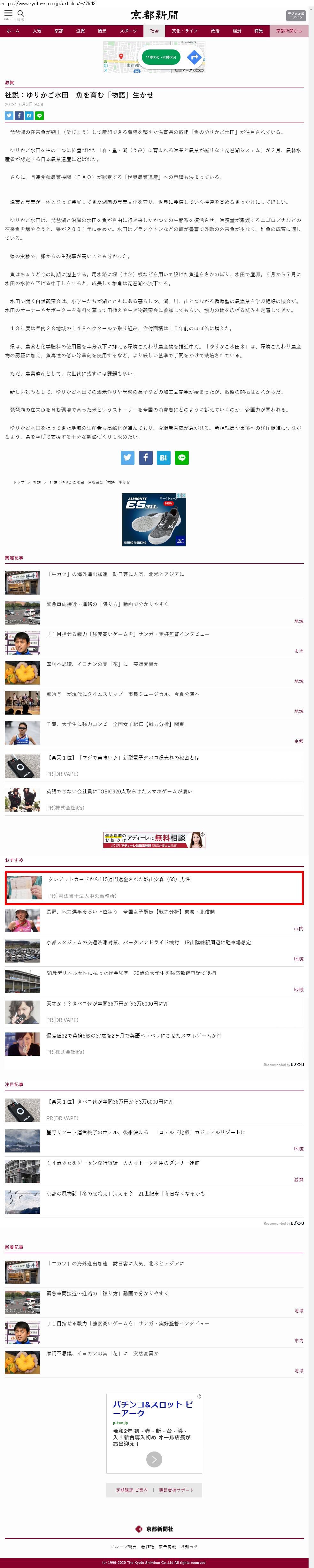Click blue directions arrow in map ad
The height and width of the screenshot is (1568, 314).
(x=194, y=57)
